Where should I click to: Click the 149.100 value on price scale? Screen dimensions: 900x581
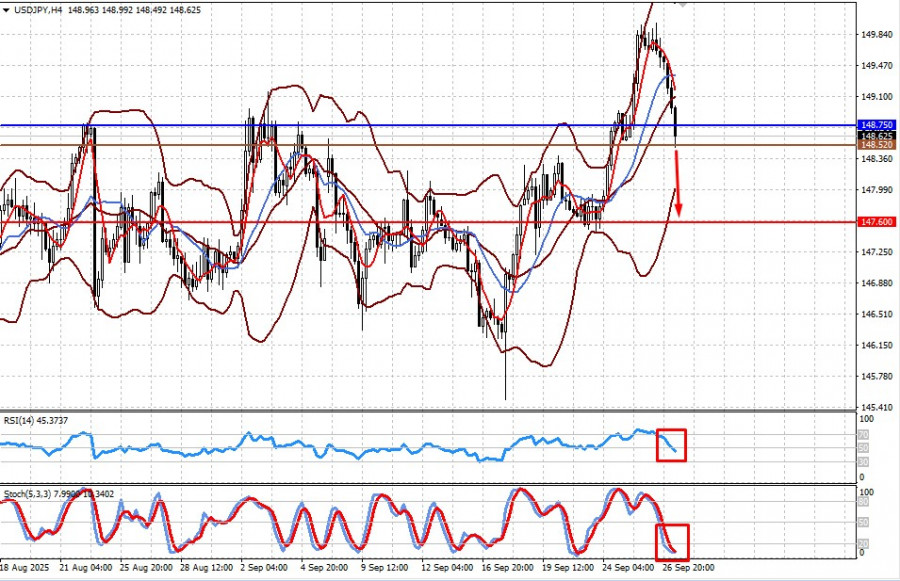pos(877,96)
